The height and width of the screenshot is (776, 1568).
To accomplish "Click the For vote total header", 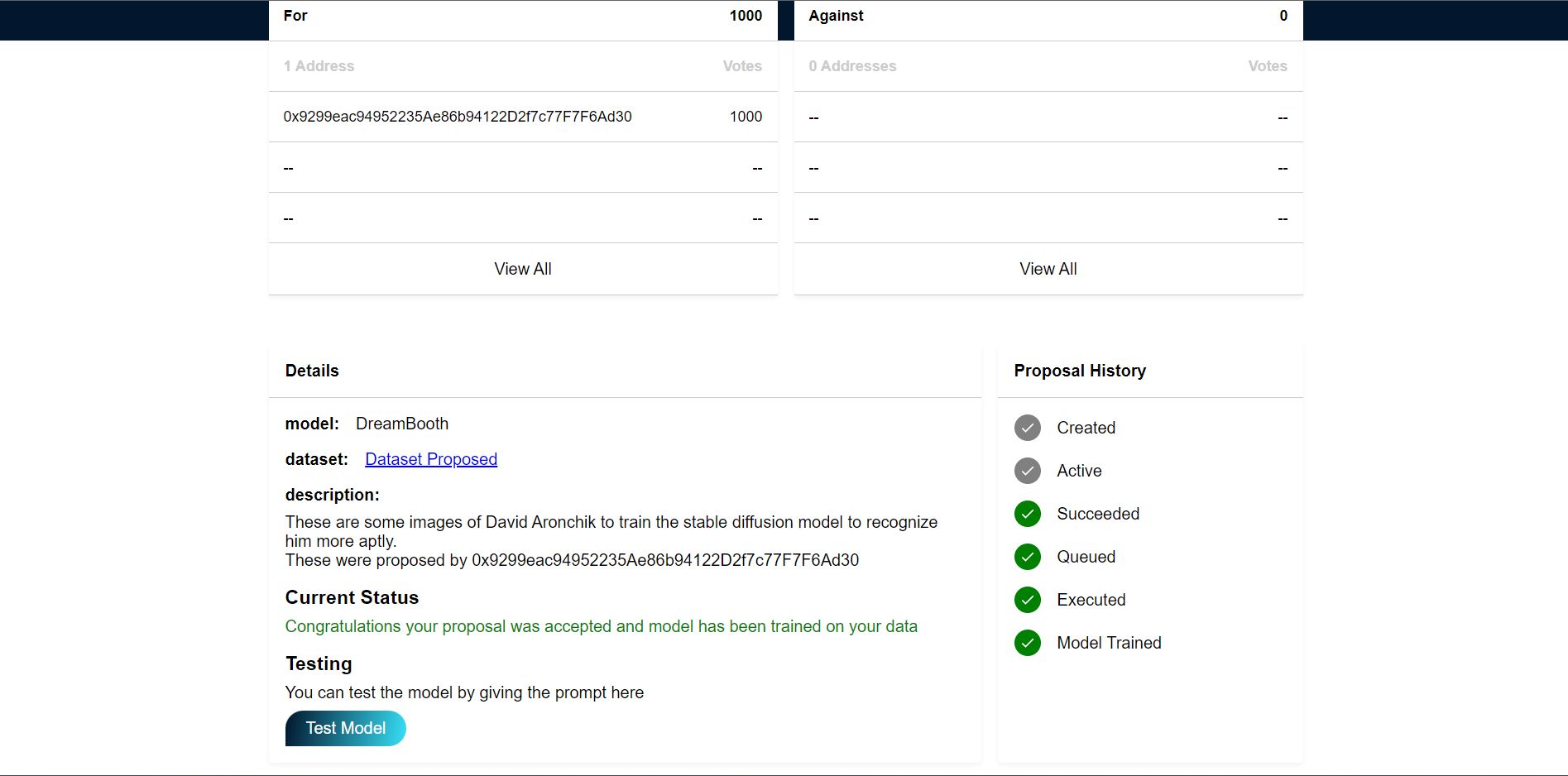I will 523,17.
